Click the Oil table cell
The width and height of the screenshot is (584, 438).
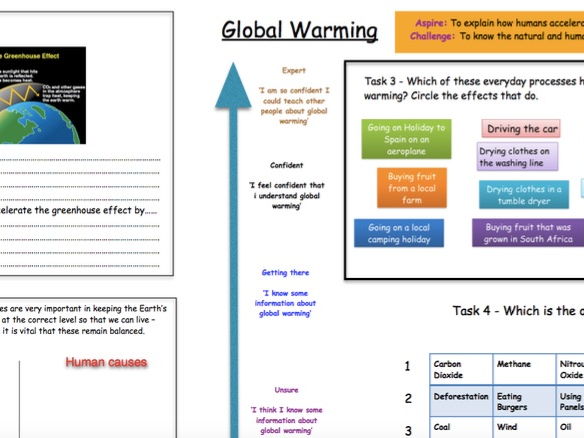pos(570,428)
